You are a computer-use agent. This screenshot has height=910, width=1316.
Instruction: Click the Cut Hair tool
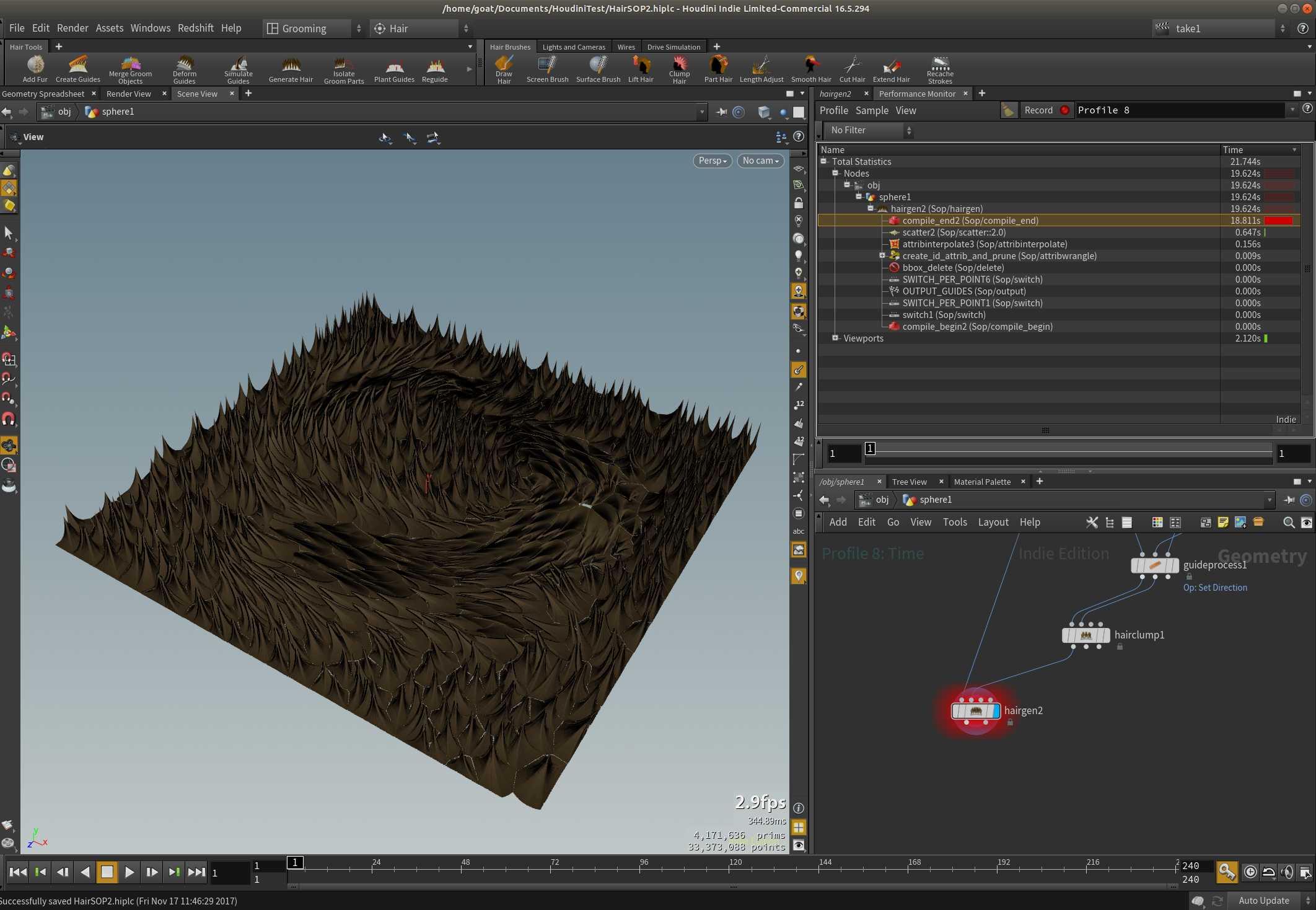point(852,69)
